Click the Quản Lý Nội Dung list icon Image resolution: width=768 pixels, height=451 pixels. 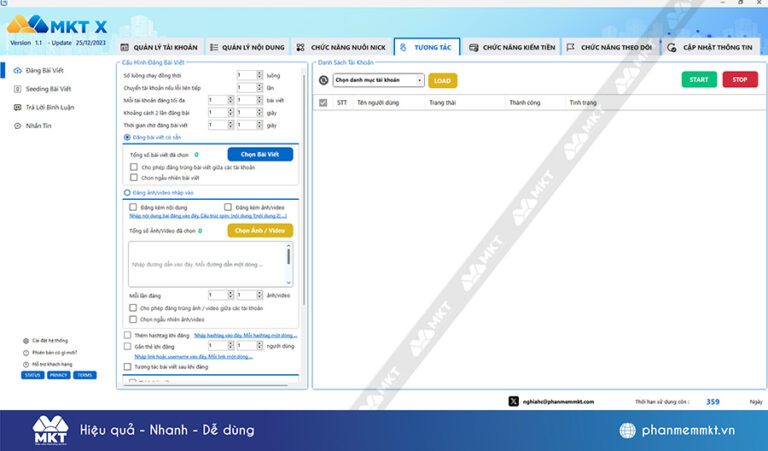(214, 47)
